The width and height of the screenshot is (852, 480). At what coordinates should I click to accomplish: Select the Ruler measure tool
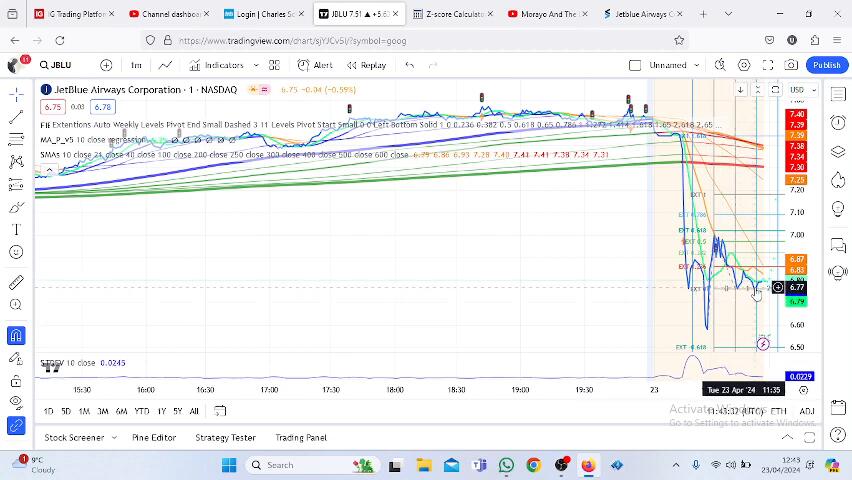pyautogui.click(x=16, y=283)
